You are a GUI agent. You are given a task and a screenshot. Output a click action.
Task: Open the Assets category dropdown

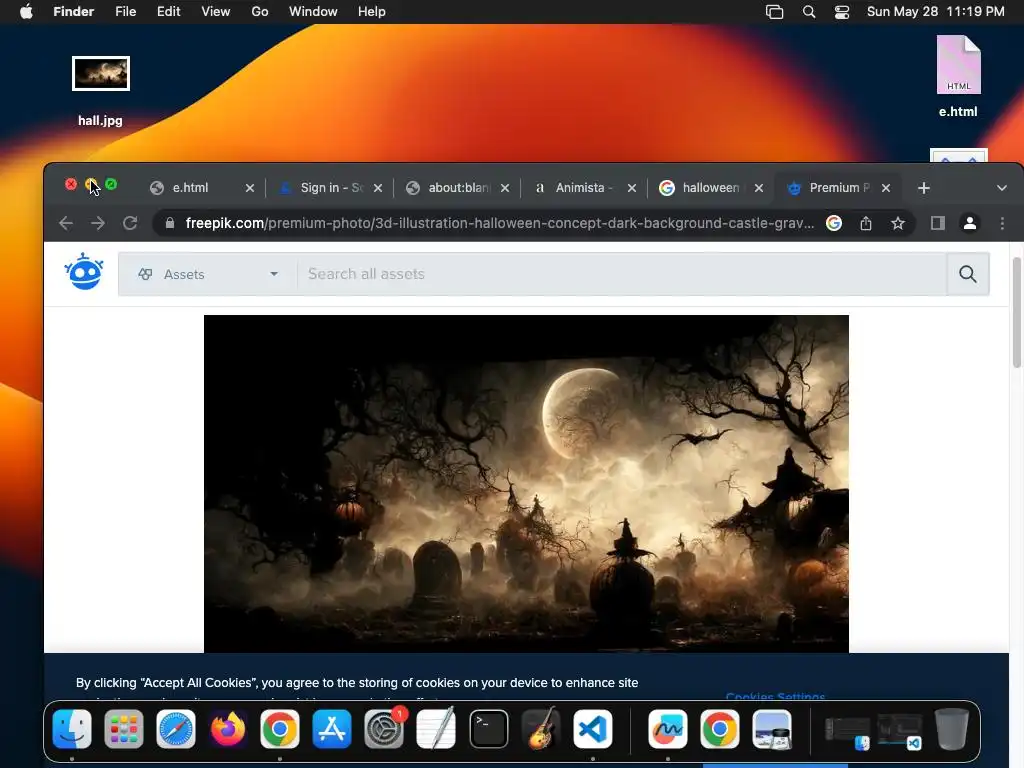click(x=208, y=274)
